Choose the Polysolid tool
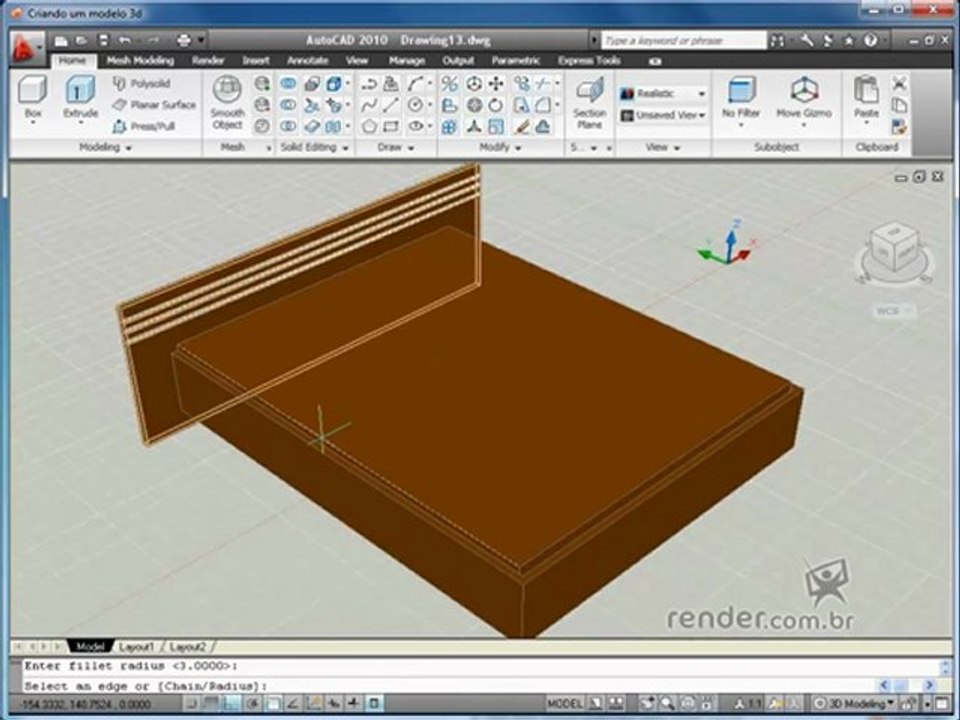 [x=142, y=83]
